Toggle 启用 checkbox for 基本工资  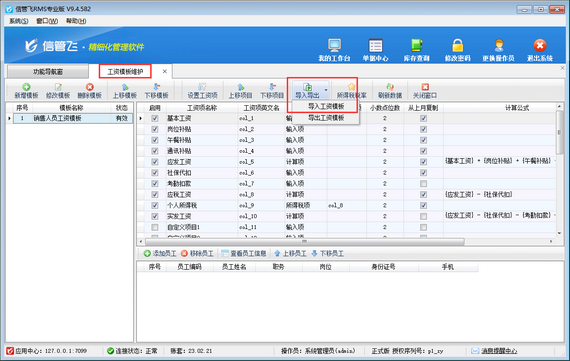pyautogui.click(x=155, y=118)
